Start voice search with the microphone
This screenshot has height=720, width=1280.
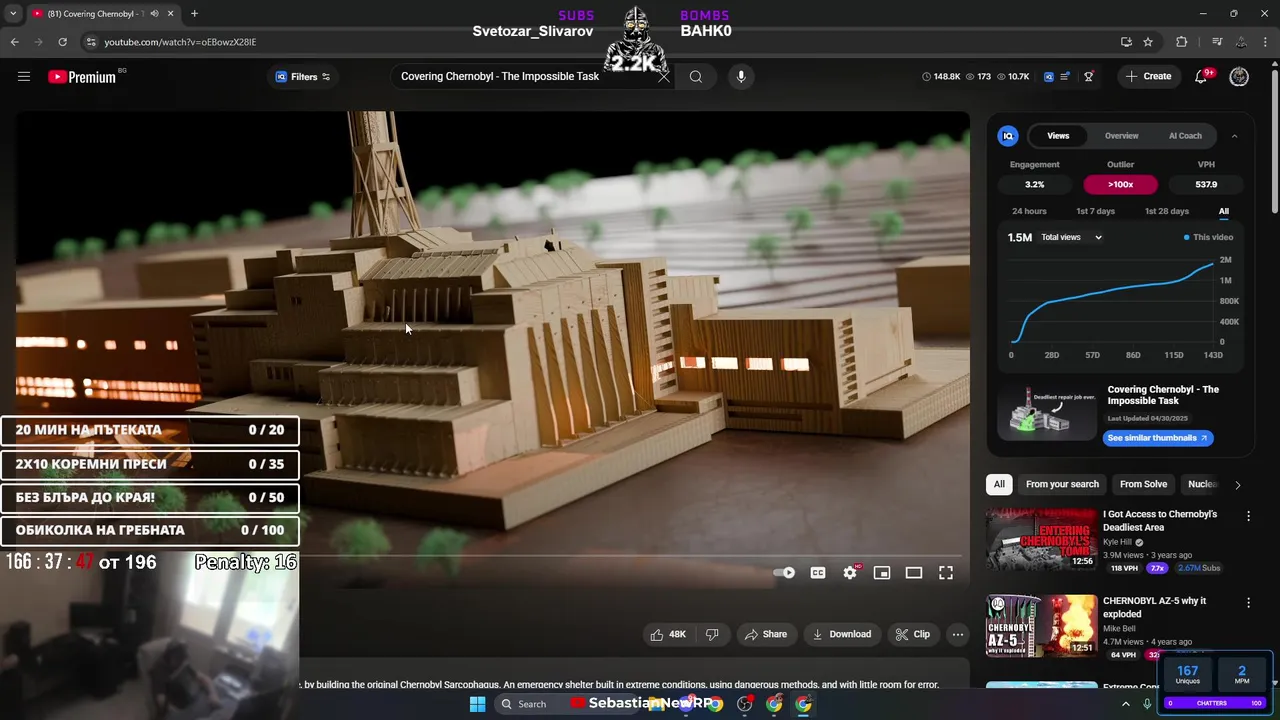(741, 77)
